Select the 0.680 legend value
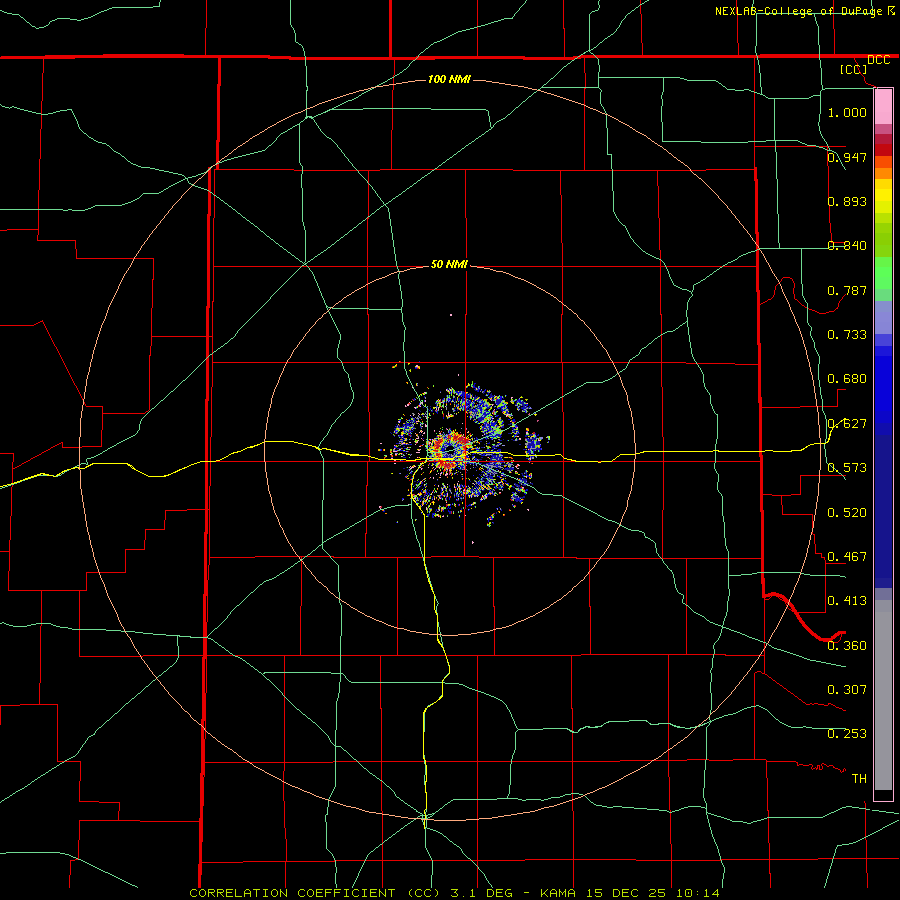 (847, 378)
